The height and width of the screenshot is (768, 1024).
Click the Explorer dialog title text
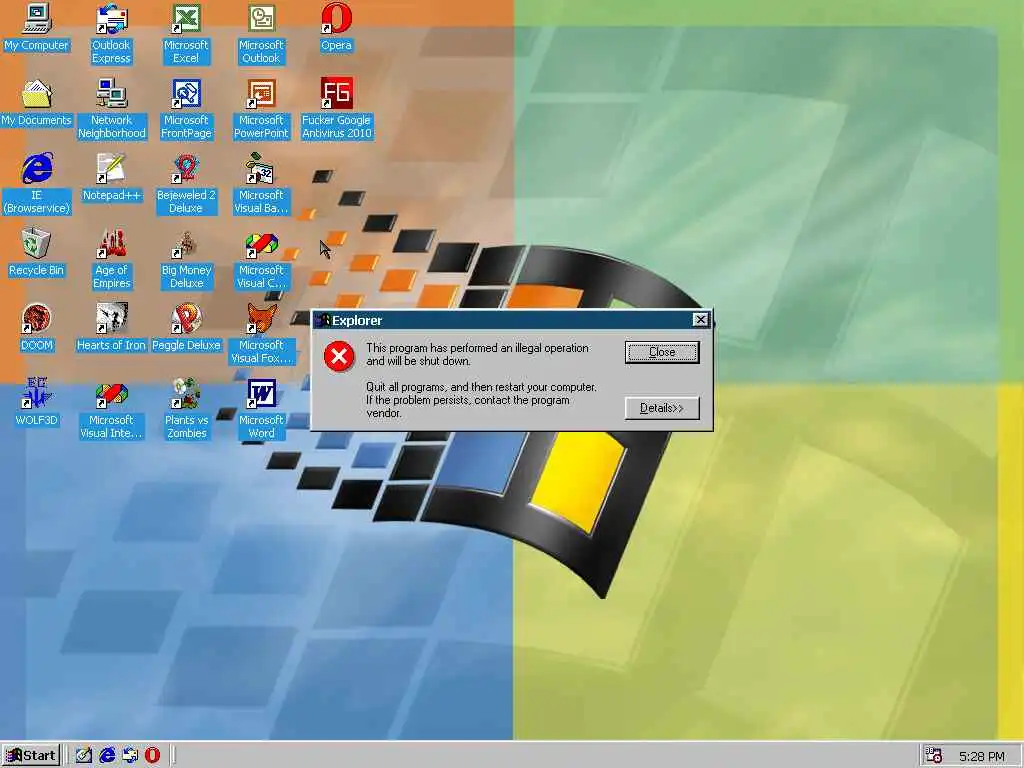pos(357,320)
